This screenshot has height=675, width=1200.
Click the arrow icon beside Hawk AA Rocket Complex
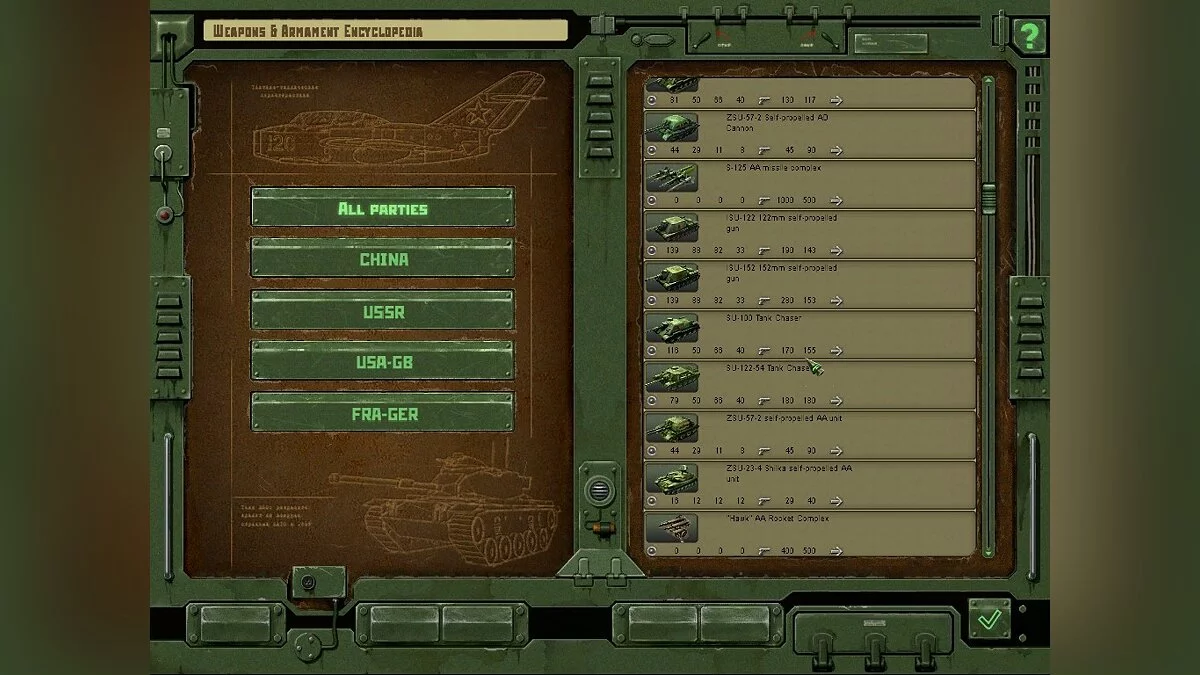click(838, 551)
